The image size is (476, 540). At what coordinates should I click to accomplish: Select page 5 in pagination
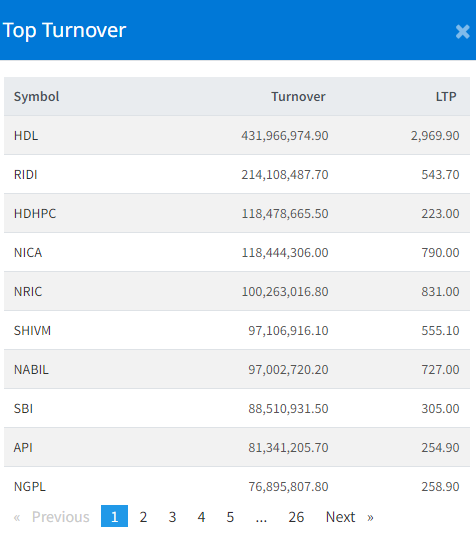[230, 517]
